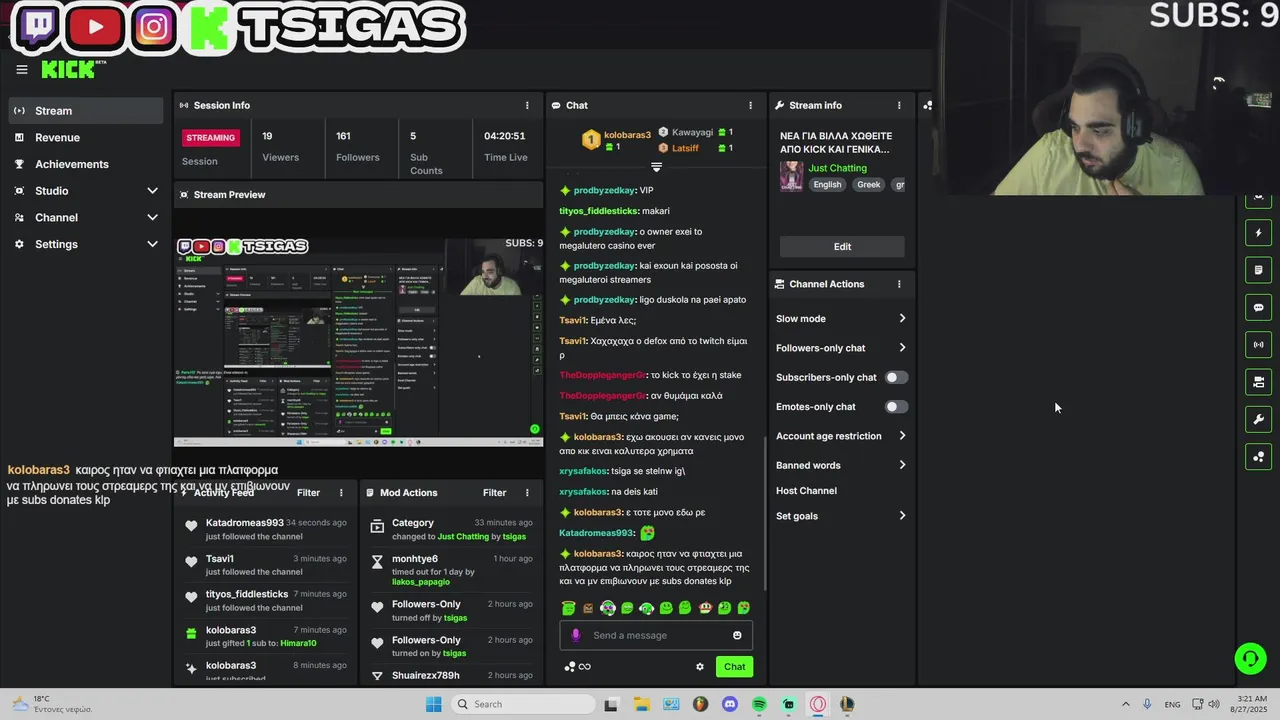Image resolution: width=1280 pixels, height=720 pixels.
Task: Open Channel Actions three-dot menu
Action: (x=898, y=284)
